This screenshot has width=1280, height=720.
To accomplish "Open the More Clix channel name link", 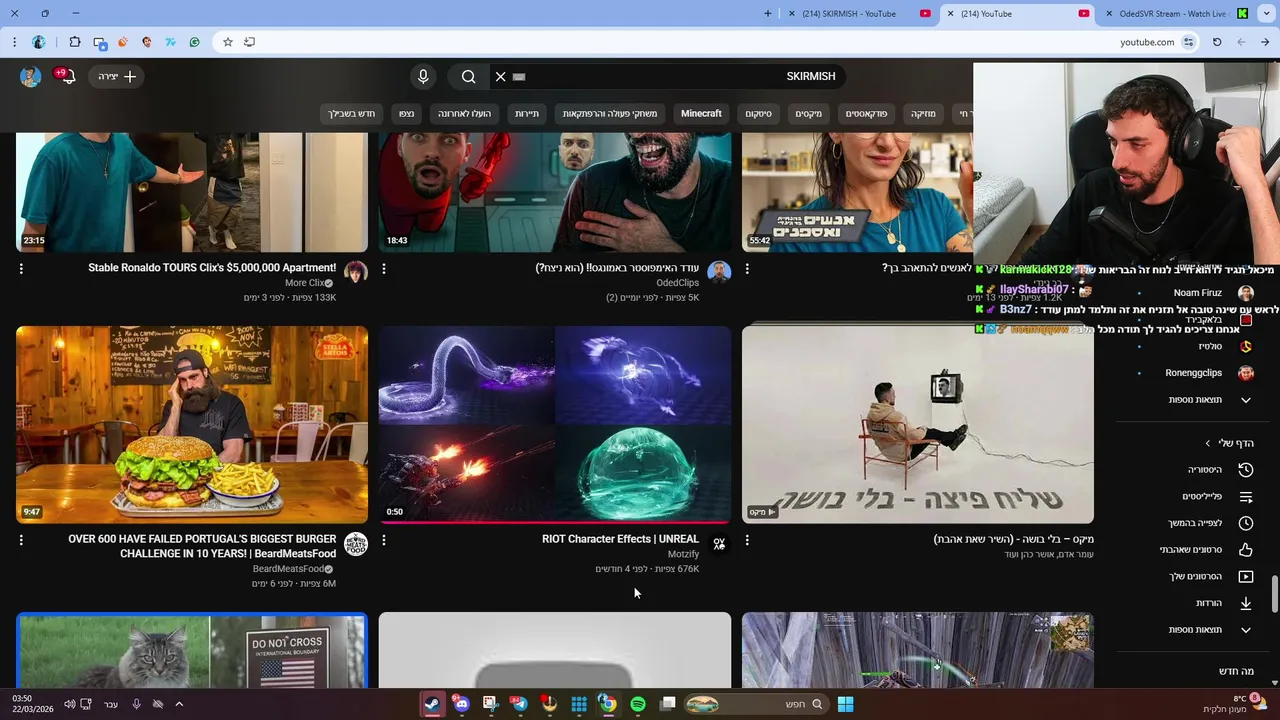I will [304, 283].
